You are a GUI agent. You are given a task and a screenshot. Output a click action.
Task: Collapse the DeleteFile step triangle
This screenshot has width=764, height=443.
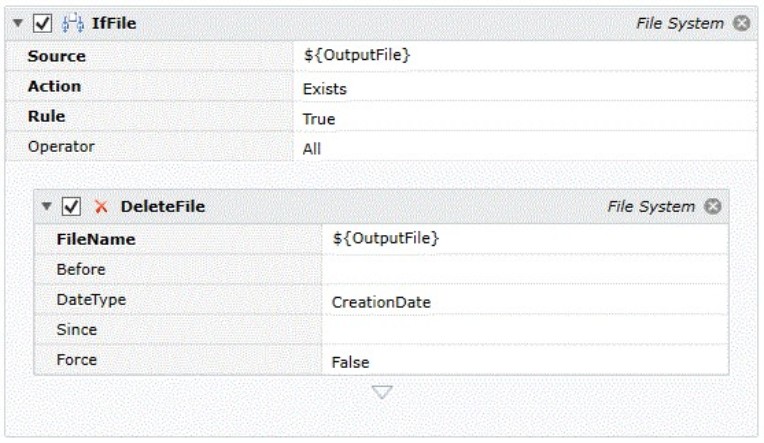(x=47, y=206)
